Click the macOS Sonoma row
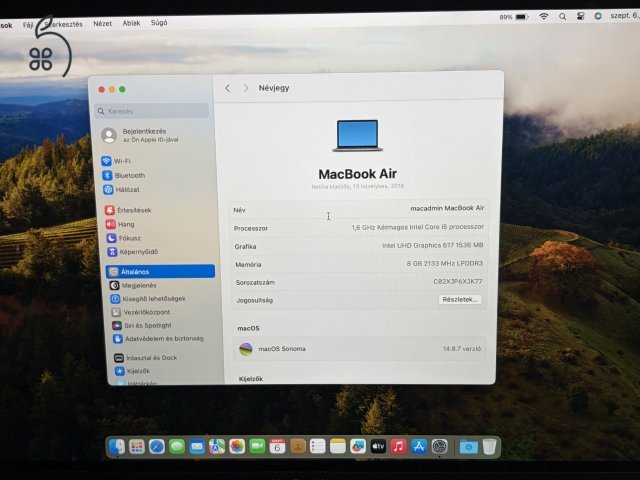 pos(360,349)
